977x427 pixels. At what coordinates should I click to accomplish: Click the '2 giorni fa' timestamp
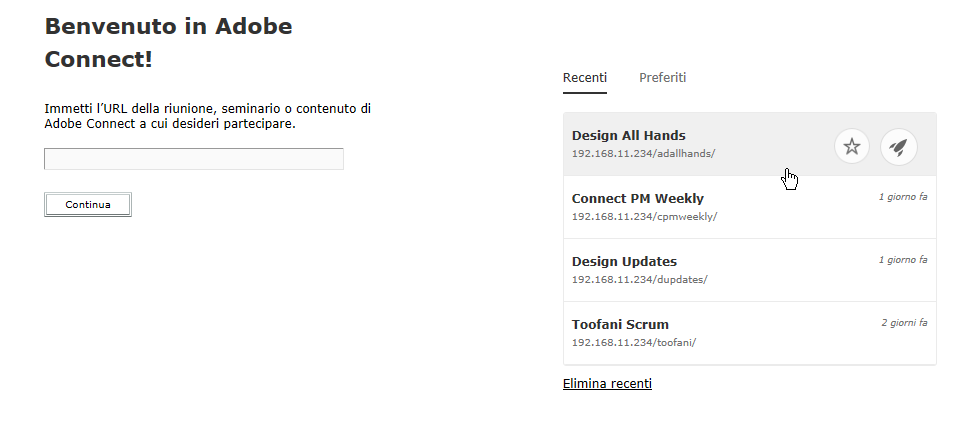click(903, 323)
